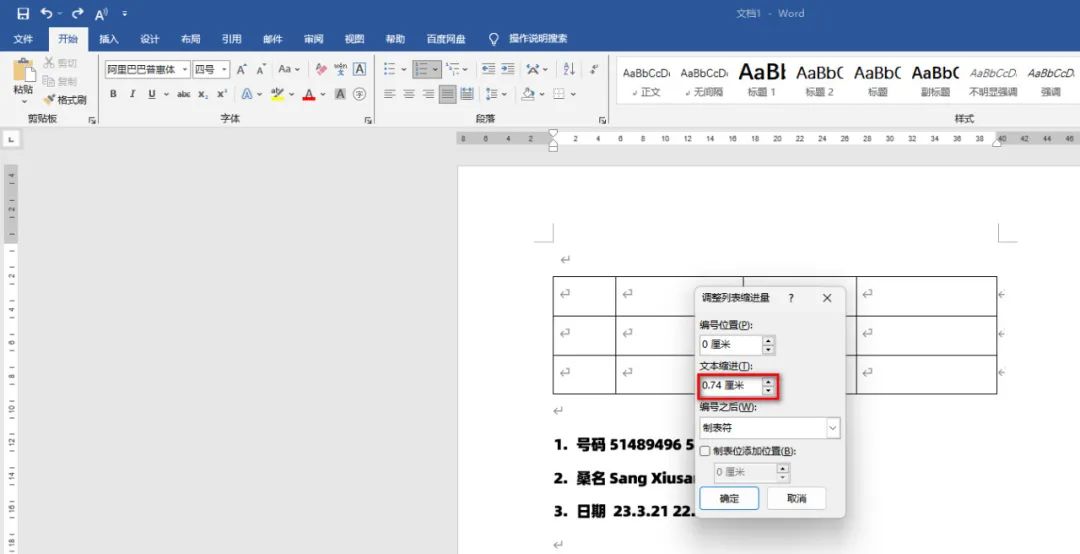This screenshot has width=1080, height=554.
Task: Click the subscript x₂ icon
Action: click(x=203, y=94)
